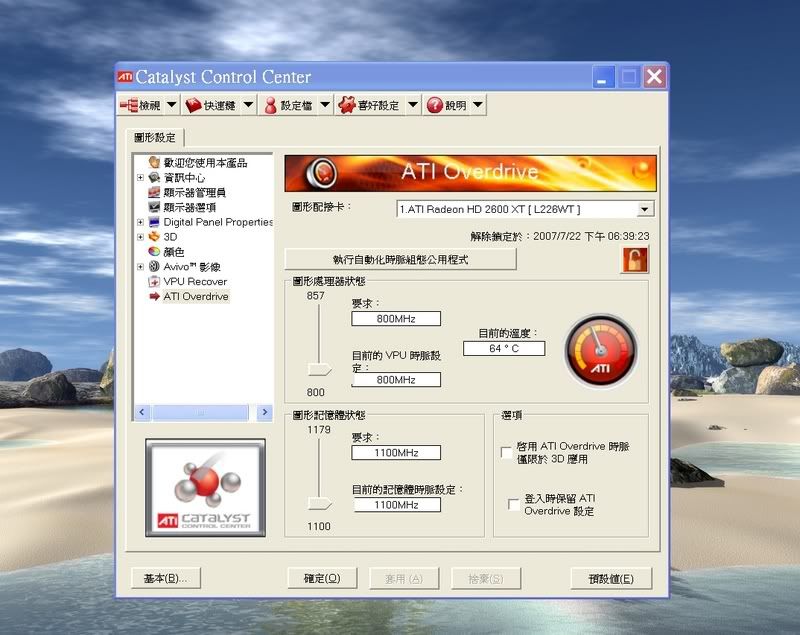
Task: Click the ATI logo in title bar
Action: 125,77
